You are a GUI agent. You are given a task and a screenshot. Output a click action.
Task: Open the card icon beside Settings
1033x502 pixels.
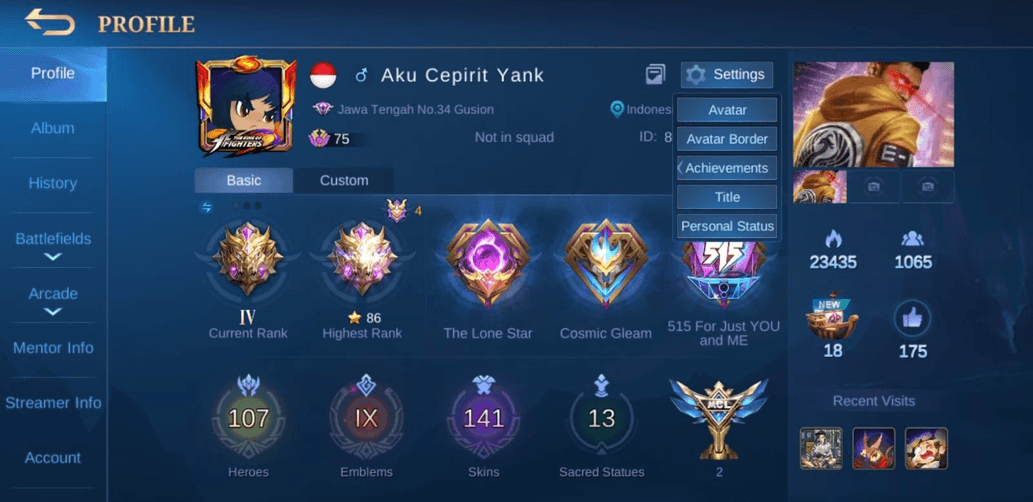(656, 74)
